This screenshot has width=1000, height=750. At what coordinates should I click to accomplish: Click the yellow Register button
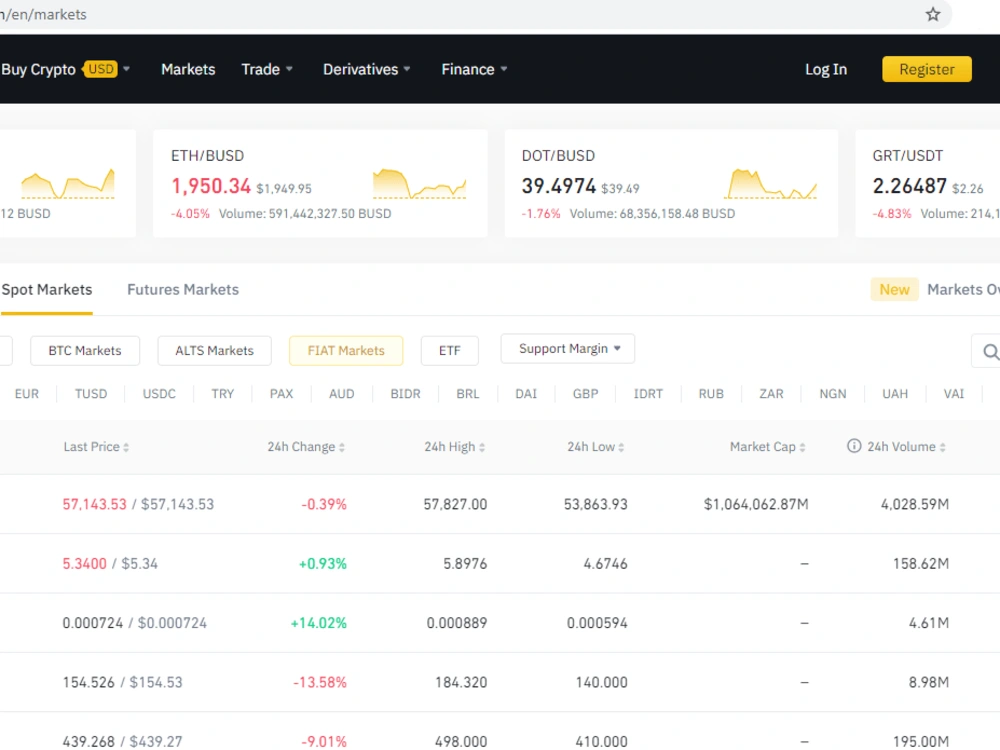tap(927, 69)
